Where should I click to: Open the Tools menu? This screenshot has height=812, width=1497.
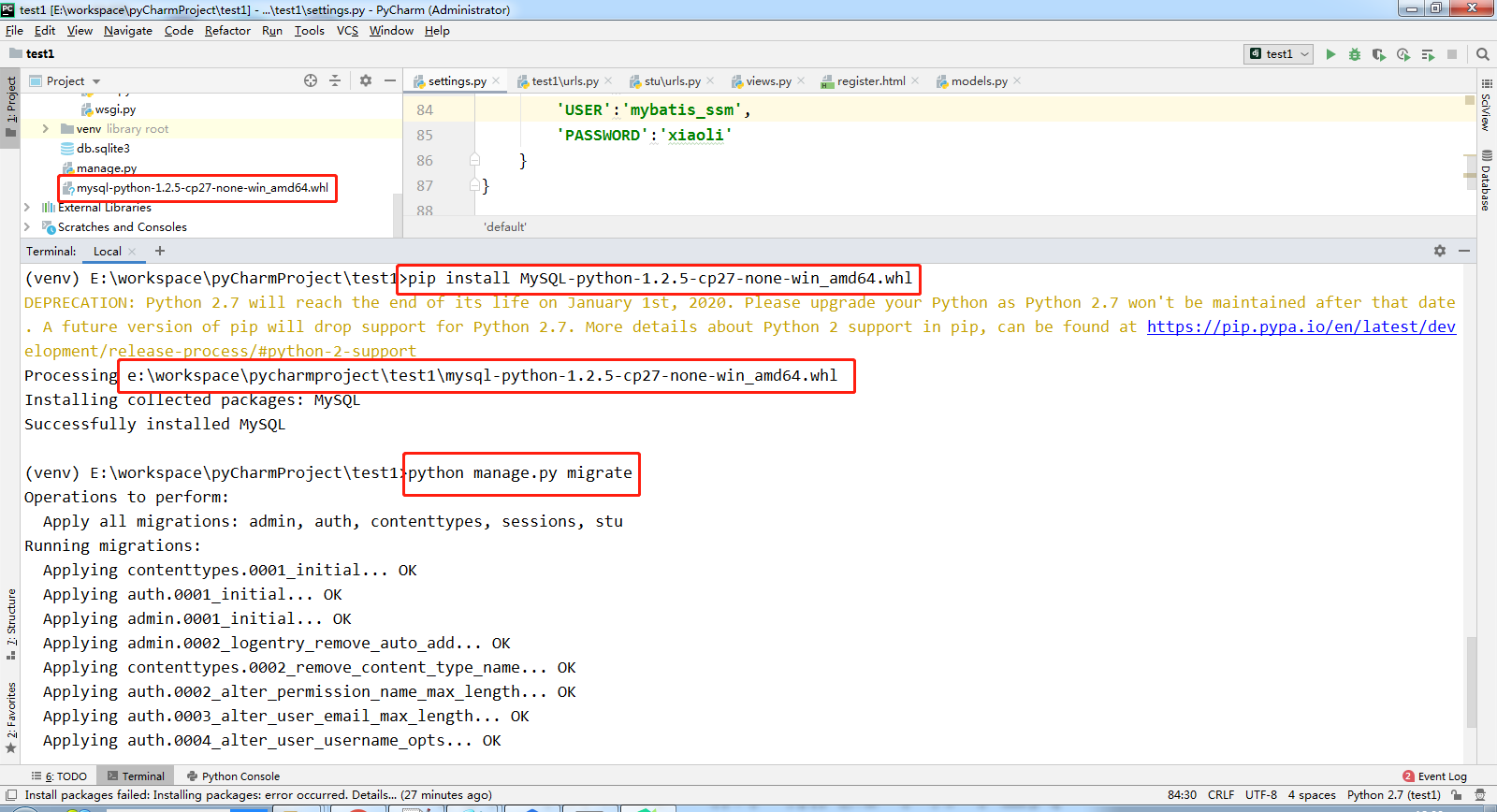point(310,30)
